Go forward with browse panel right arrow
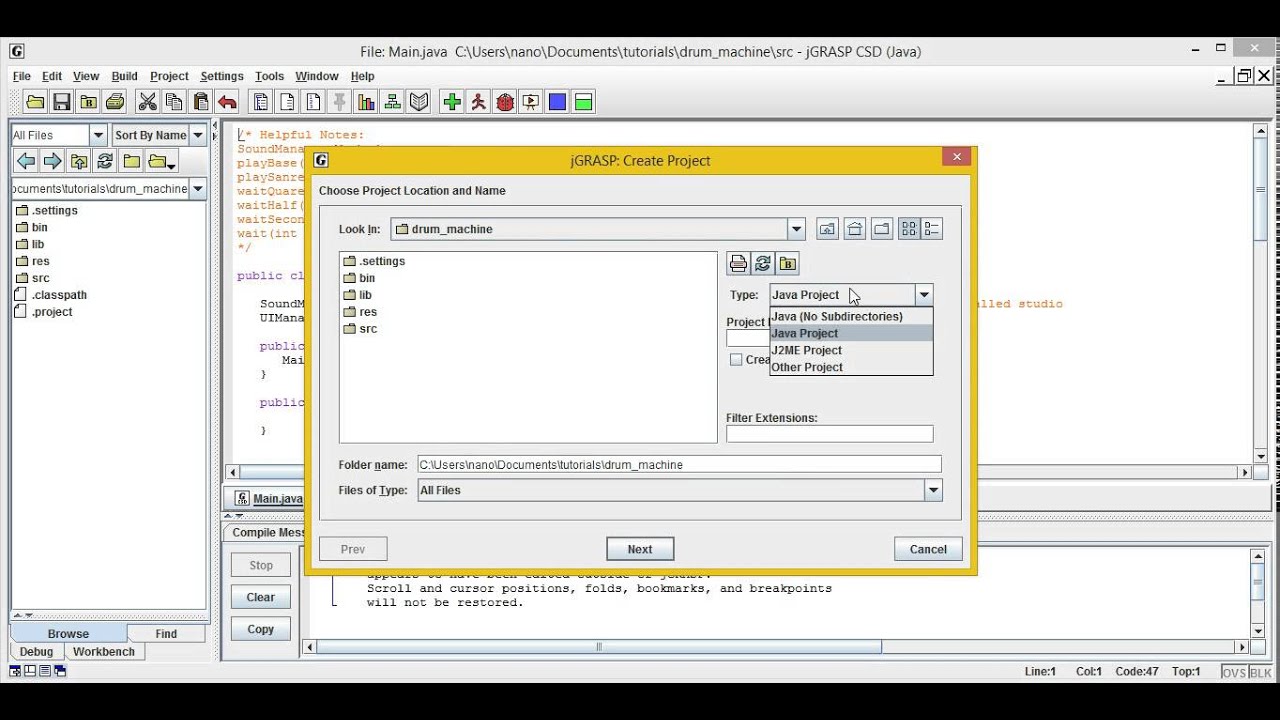 coord(52,161)
